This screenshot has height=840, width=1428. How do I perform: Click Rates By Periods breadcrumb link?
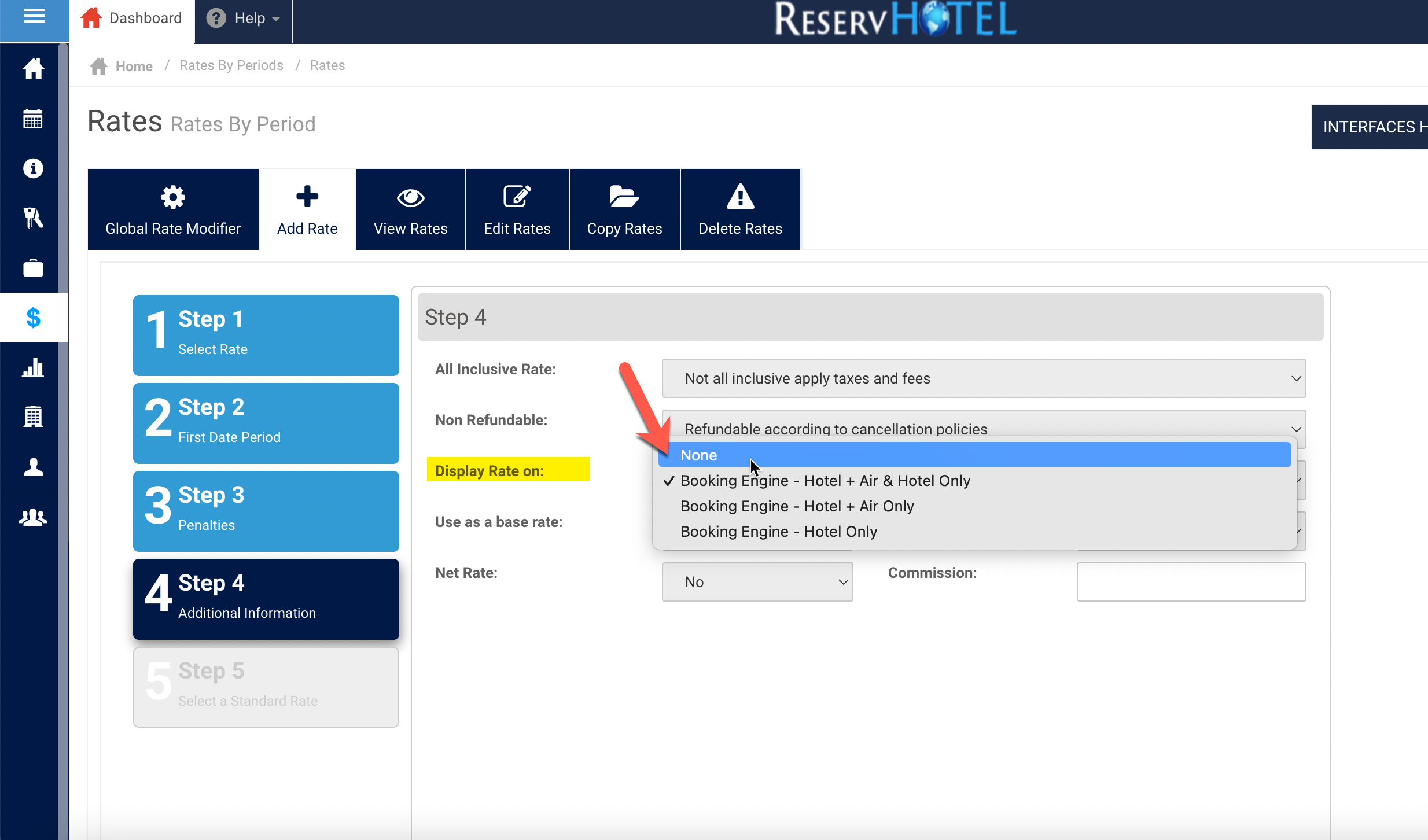231,65
